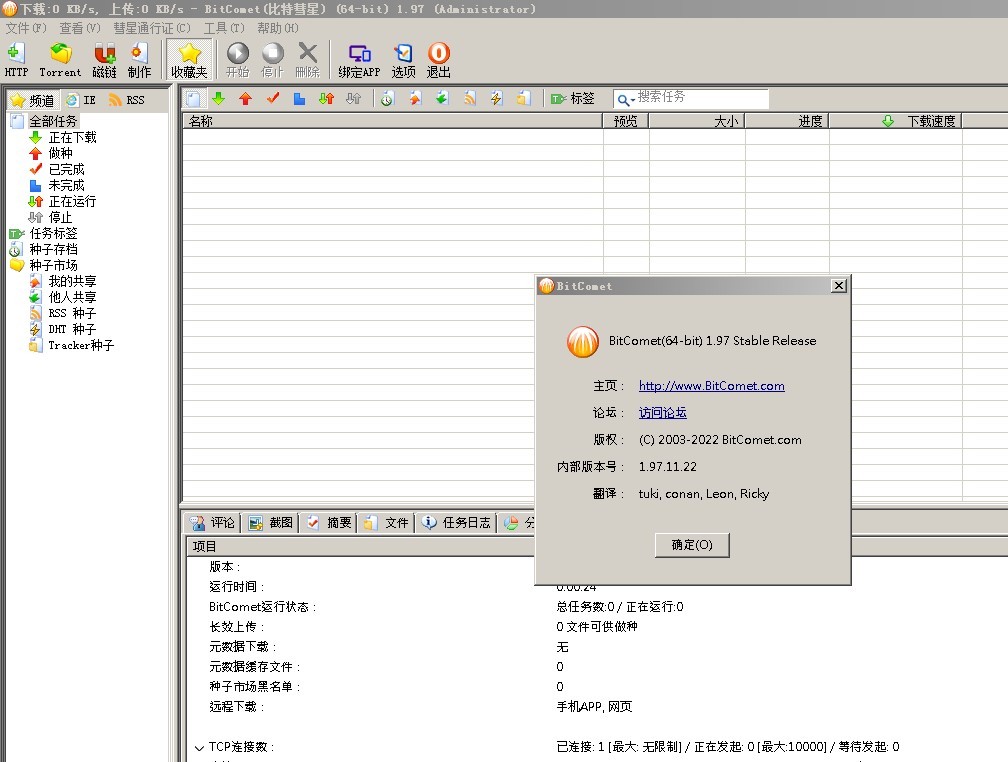Screen dimensions: 1008x762
Task: Select DHT 种子 in the sidebar tree
Action: click(72, 329)
